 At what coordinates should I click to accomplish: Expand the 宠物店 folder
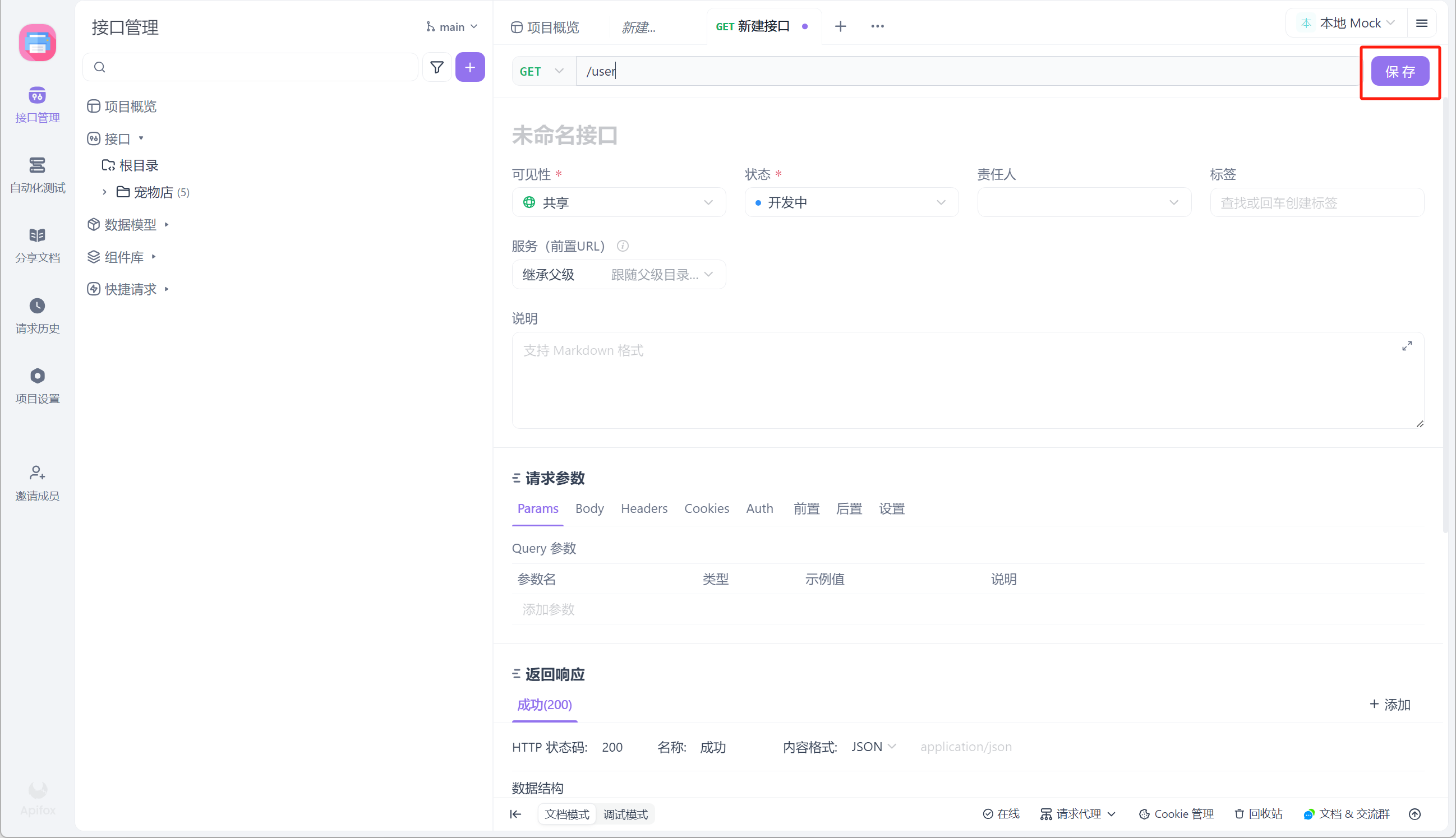tap(104, 192)
